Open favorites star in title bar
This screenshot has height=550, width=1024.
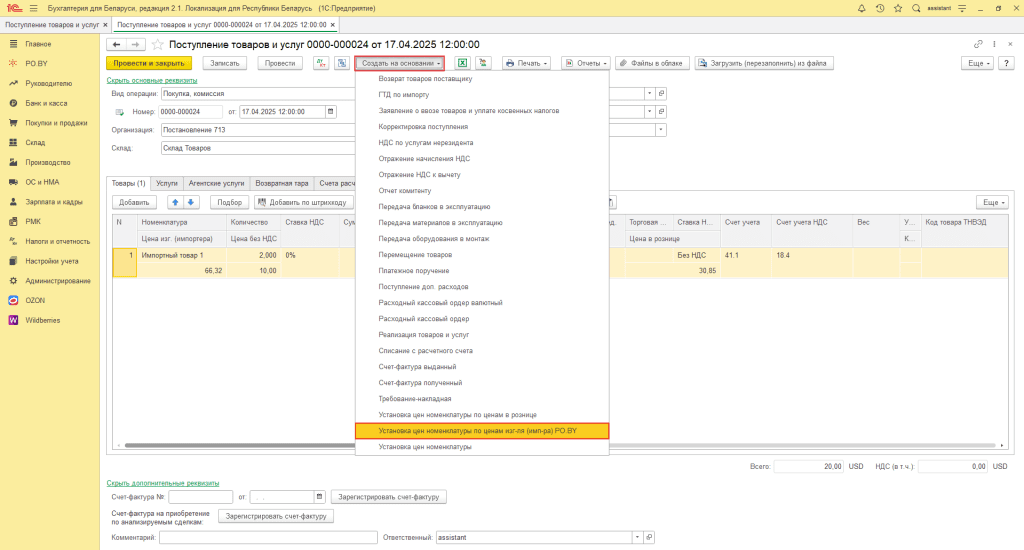[898, 8]
